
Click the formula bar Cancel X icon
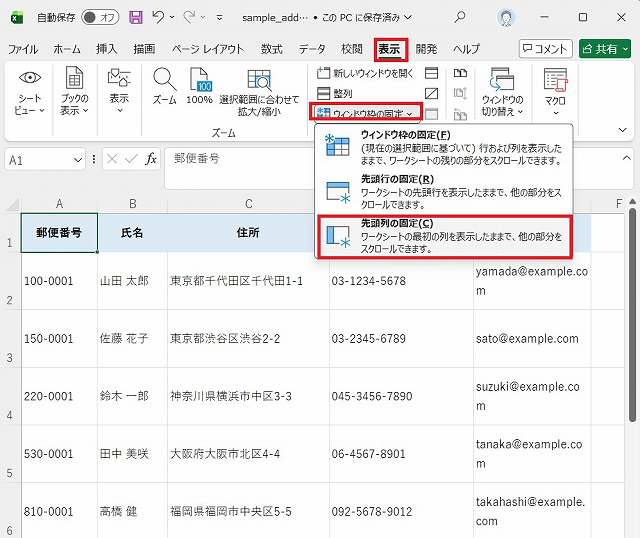(x=112, y=159)
